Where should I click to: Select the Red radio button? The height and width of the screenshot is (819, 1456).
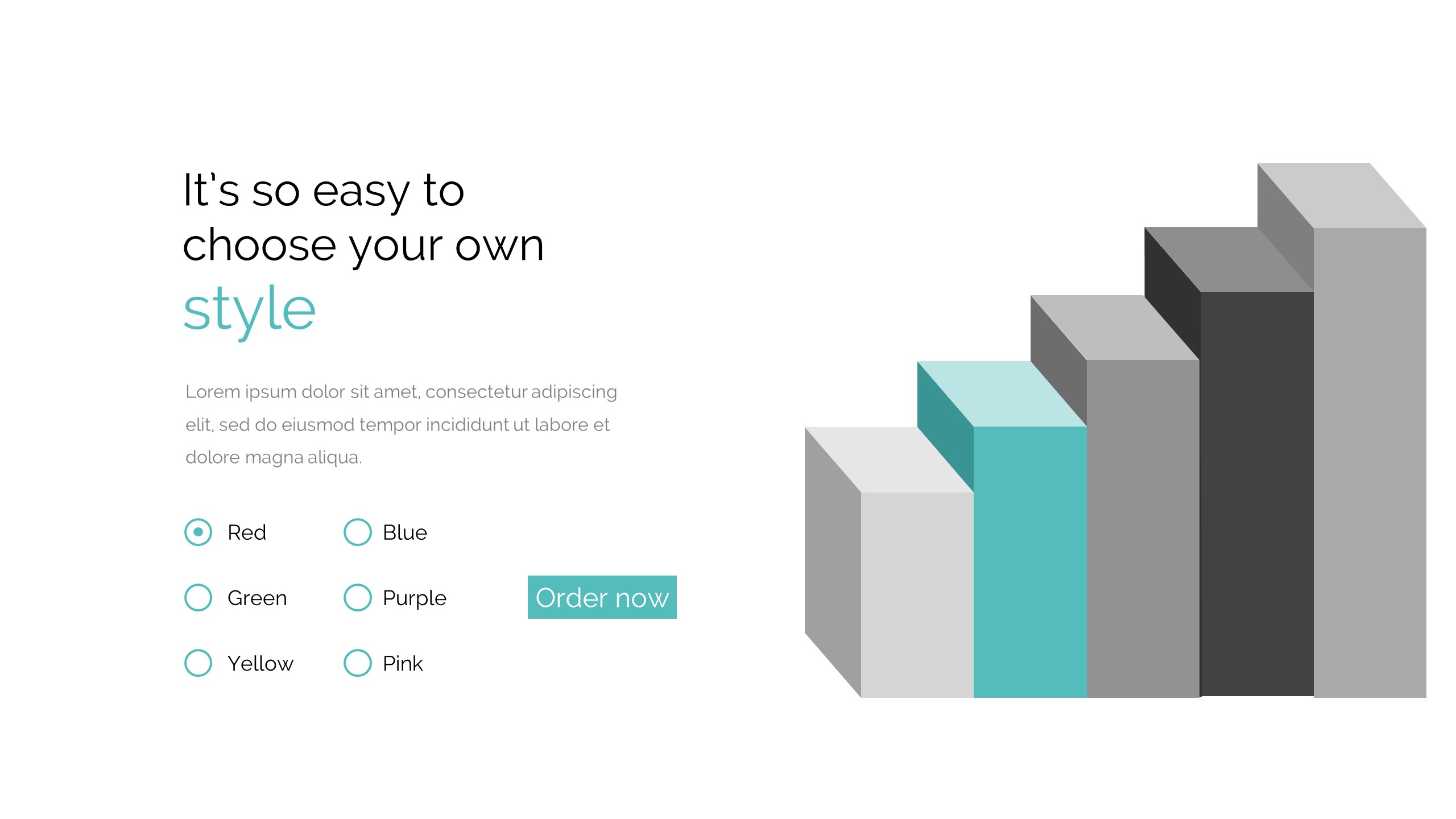click(198, 532)
